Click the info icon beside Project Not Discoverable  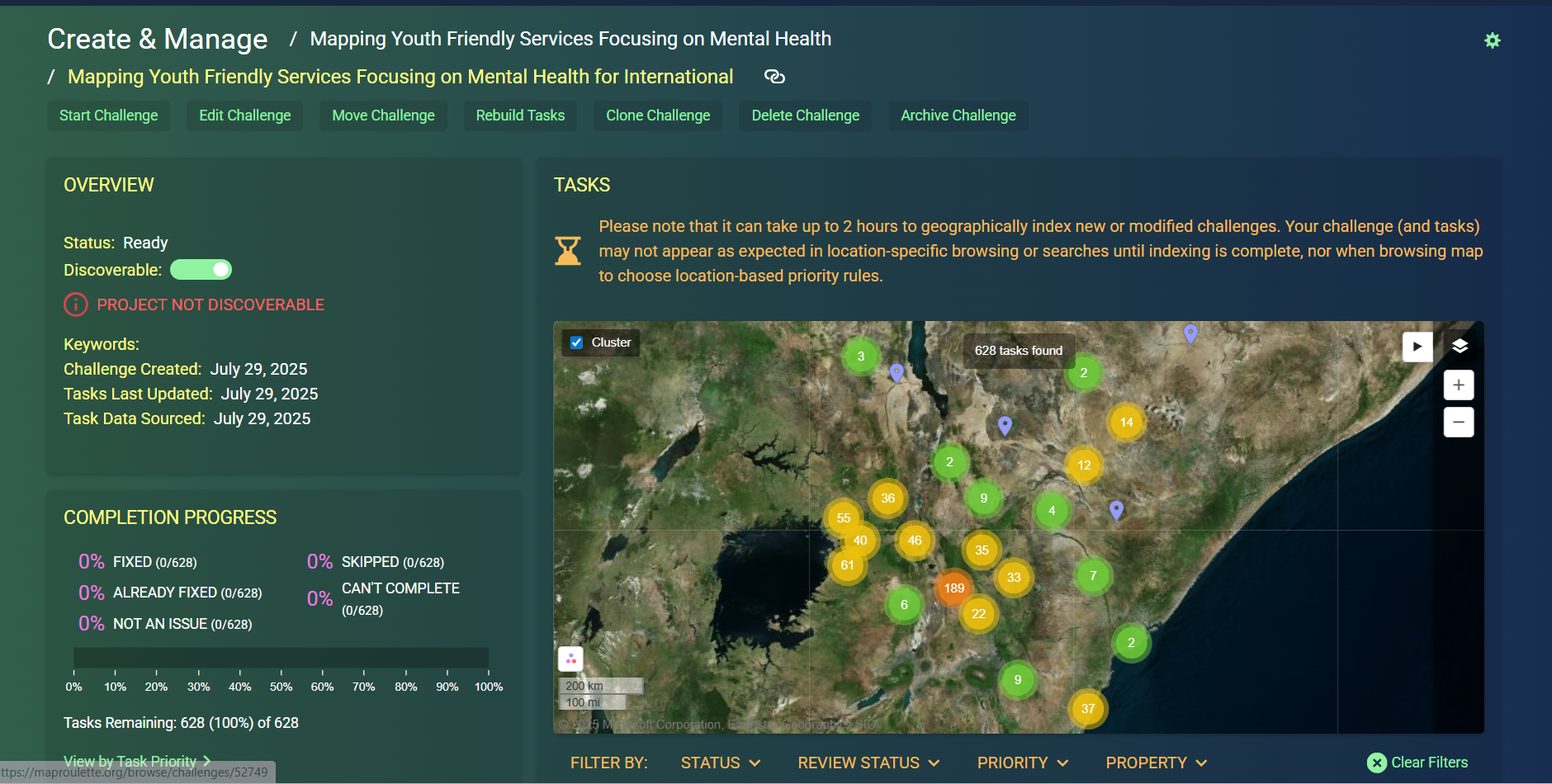[76, 305]
